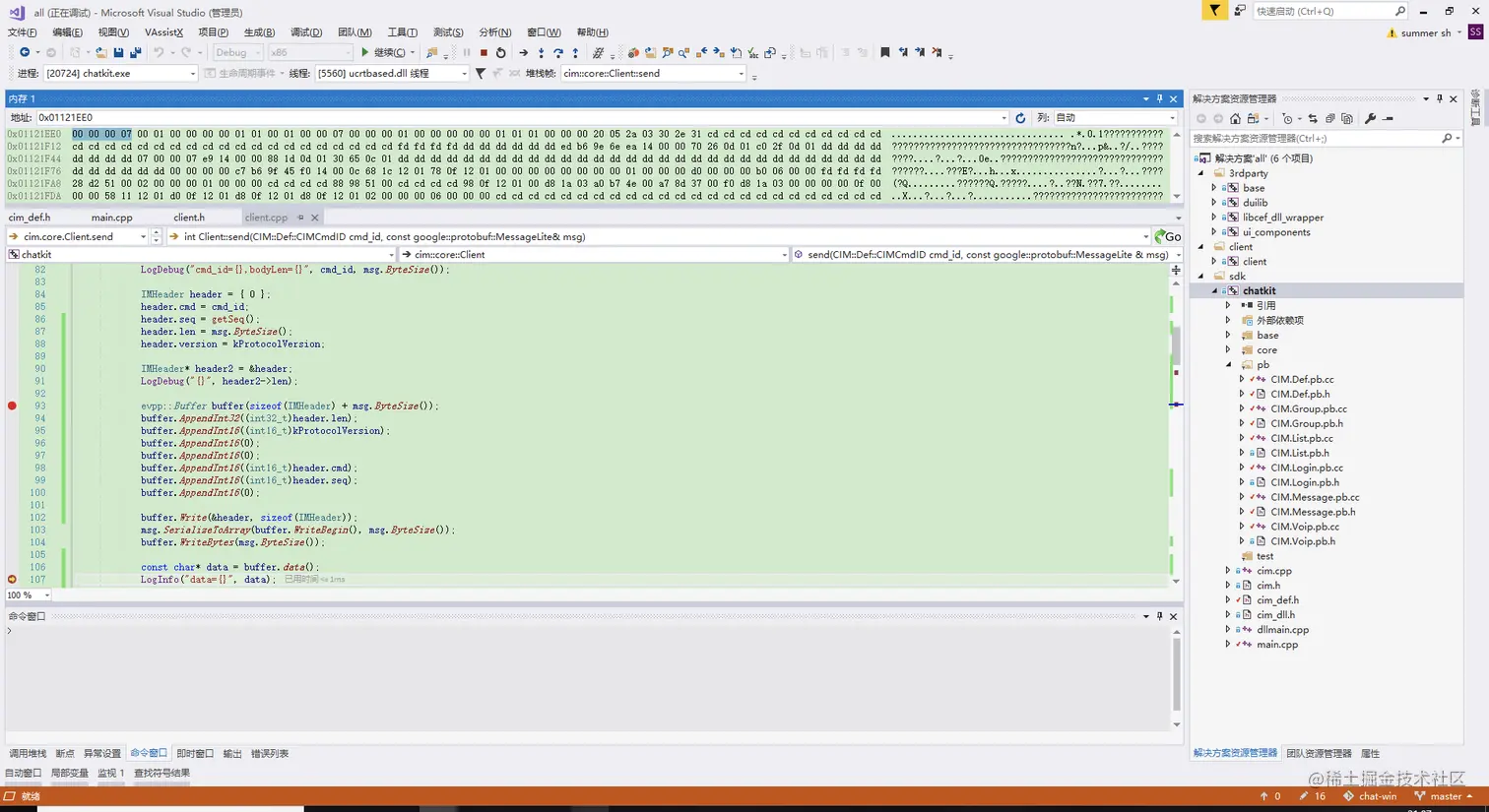Open the editor zoom 100 % dropdown
The width and height of the screenshot is (1489, 812).
pyautogui.click(x=29, y=594)
